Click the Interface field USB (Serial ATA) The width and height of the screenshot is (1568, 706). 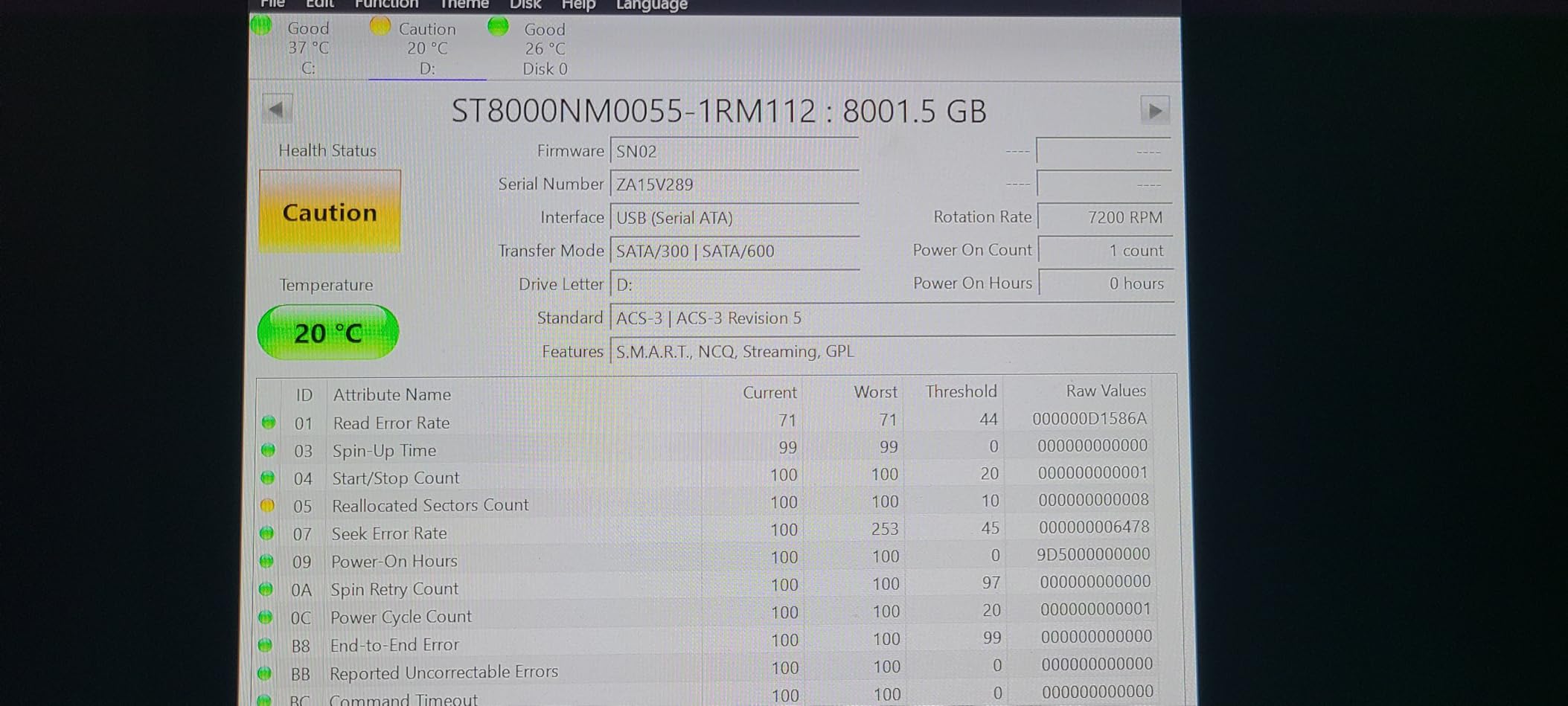[735, 217]
